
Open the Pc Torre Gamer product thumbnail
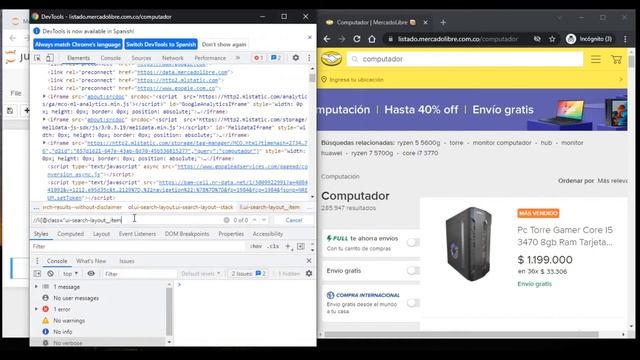[468, 244]
